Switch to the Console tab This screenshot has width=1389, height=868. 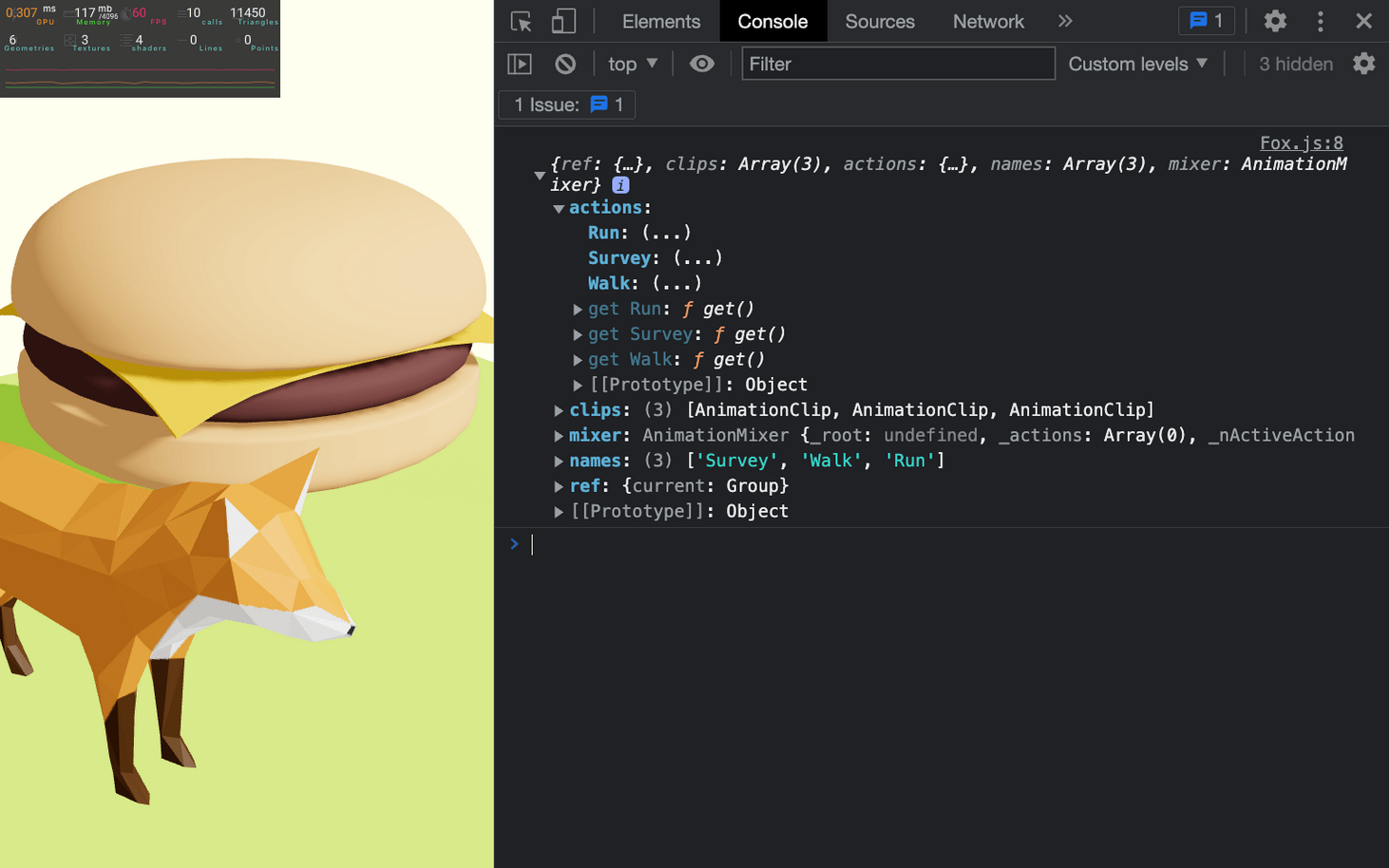[772, 21]
